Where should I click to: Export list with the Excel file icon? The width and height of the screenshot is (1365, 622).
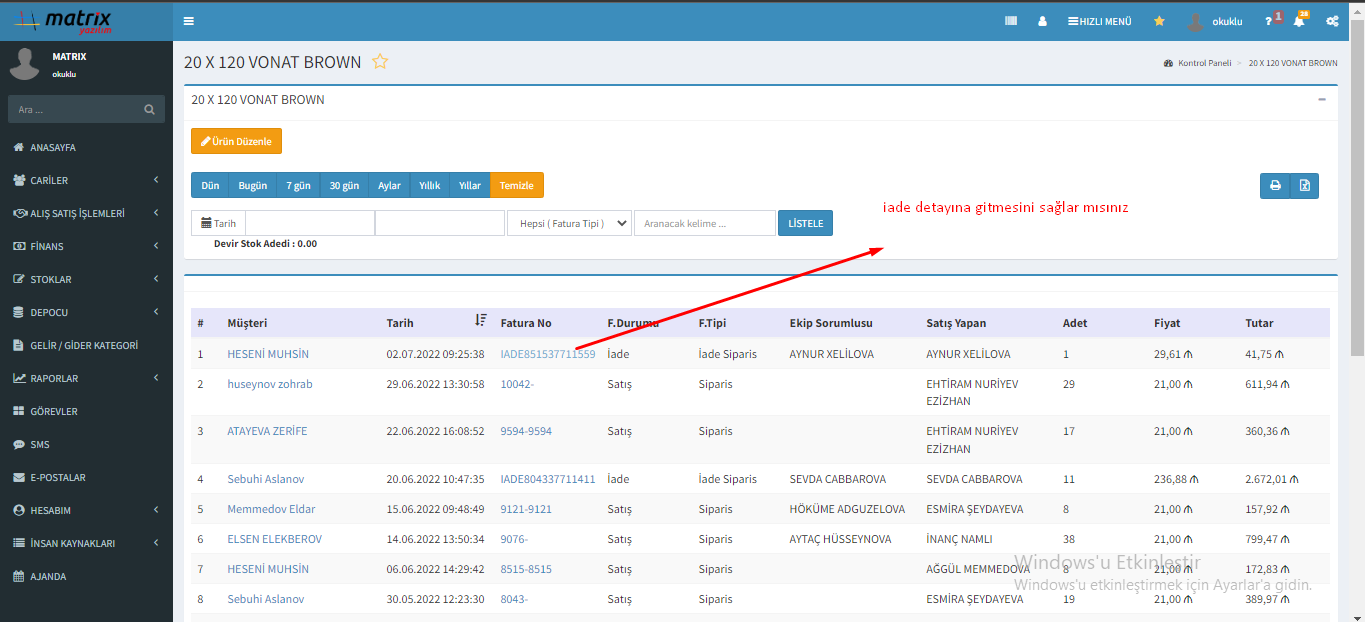coord(1304,186)
